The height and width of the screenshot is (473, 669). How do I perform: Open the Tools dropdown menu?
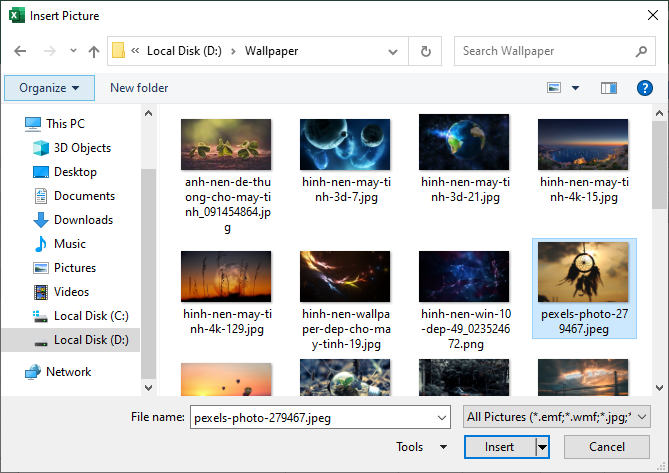(x=422, y=447)
